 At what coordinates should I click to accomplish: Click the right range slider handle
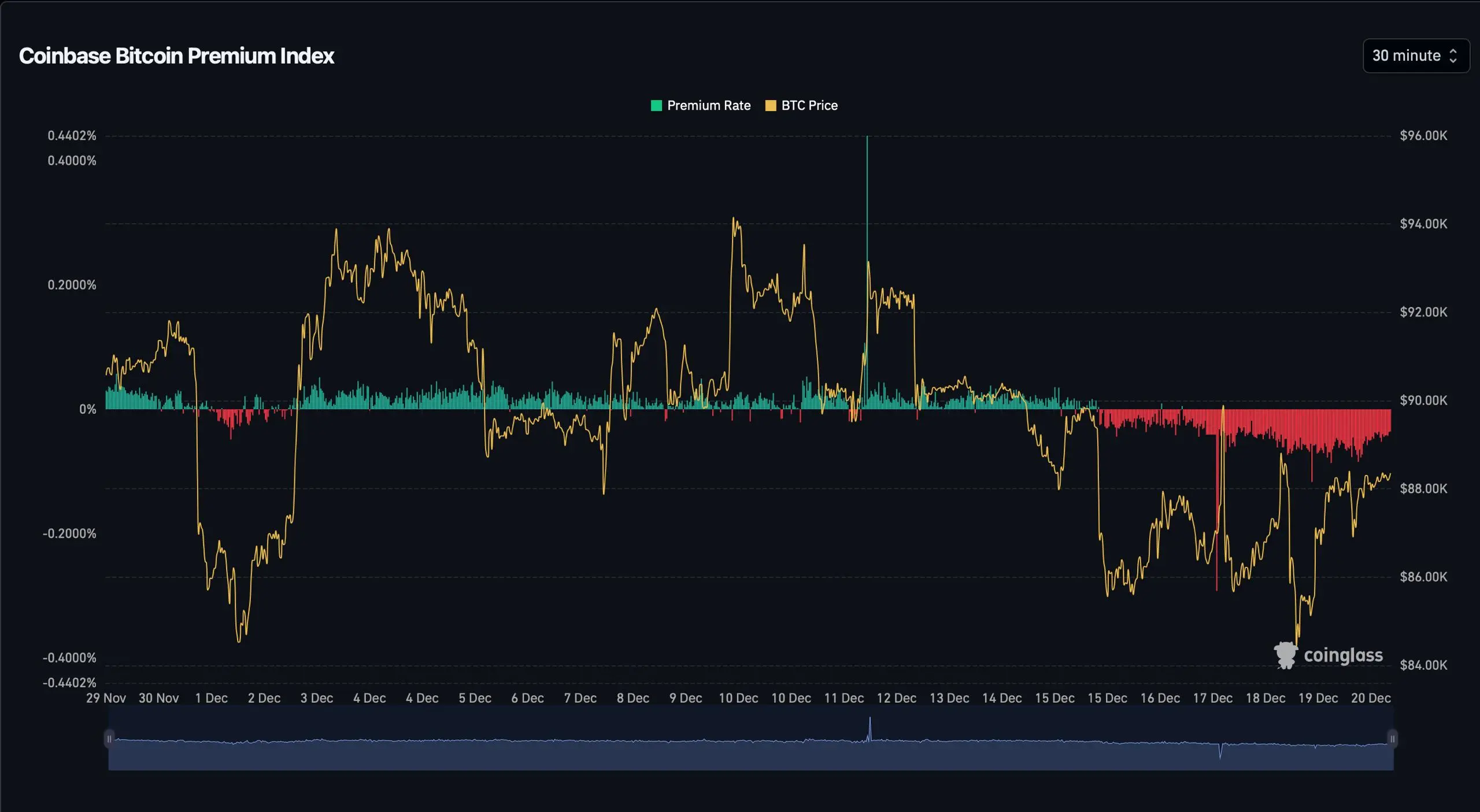tap(1392, 739)
